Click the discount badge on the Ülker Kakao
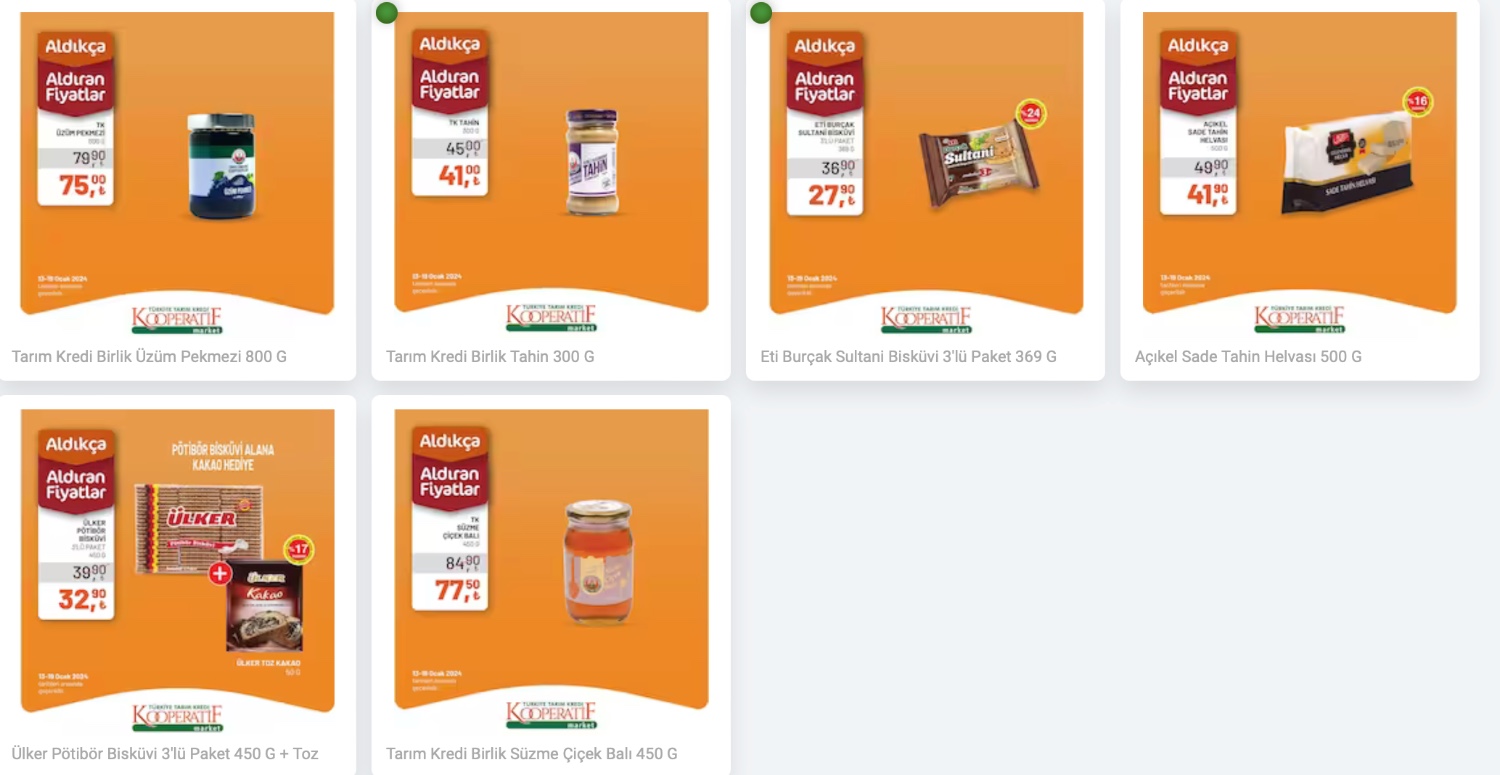Screen dimensions: 1500x775 (298, 550)
